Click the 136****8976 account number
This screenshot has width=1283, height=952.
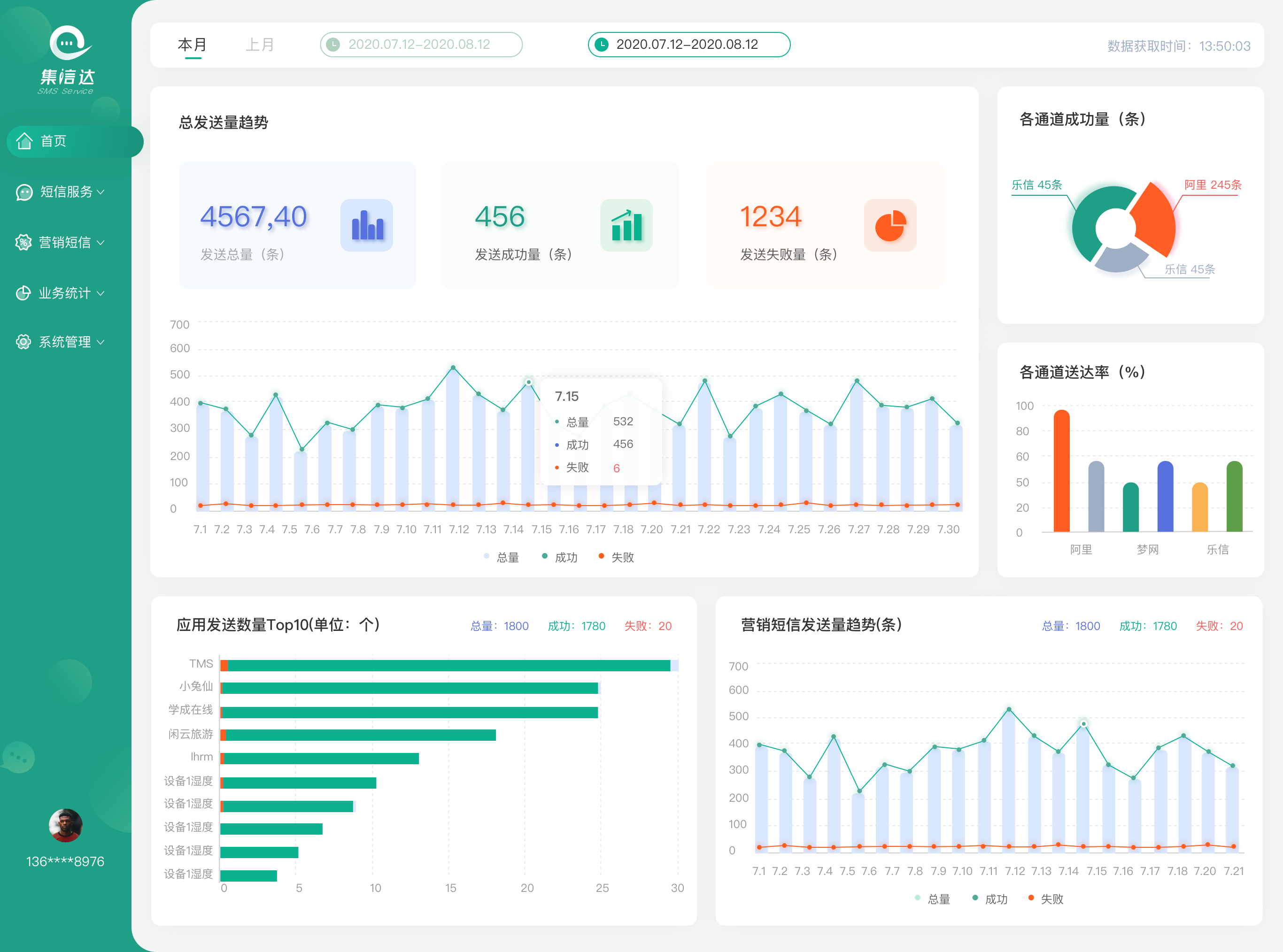click(x=65, y=861)
